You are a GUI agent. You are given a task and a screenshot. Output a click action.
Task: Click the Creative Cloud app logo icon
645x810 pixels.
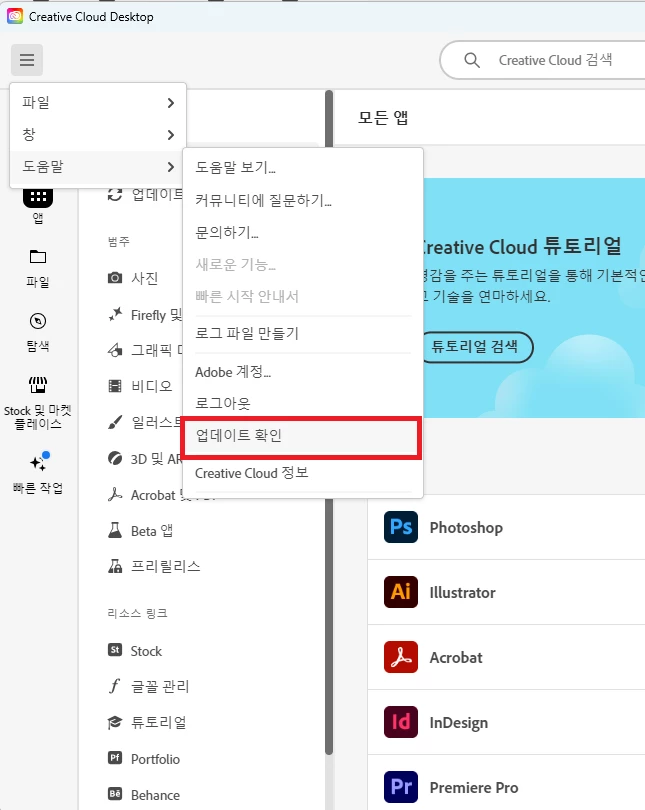pos(15,17)
